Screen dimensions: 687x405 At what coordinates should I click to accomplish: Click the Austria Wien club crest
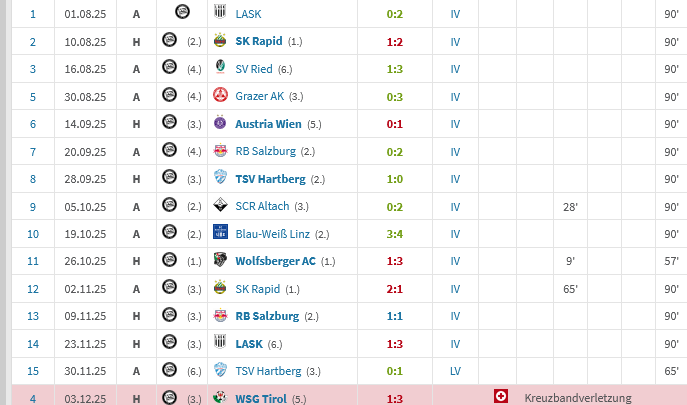pyautogui.click(x=220, y=124)
